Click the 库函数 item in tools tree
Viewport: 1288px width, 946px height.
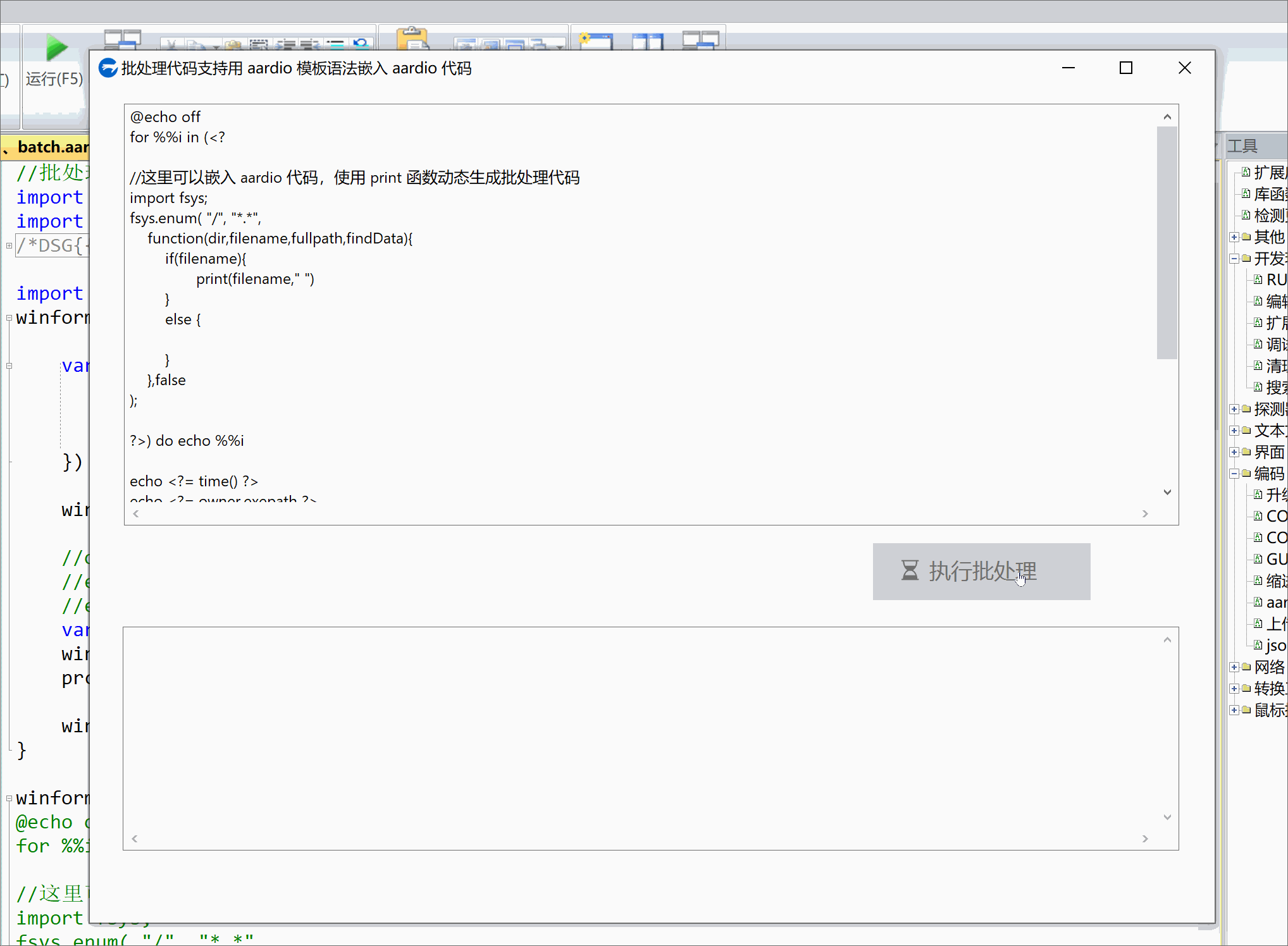(1269, 194)
